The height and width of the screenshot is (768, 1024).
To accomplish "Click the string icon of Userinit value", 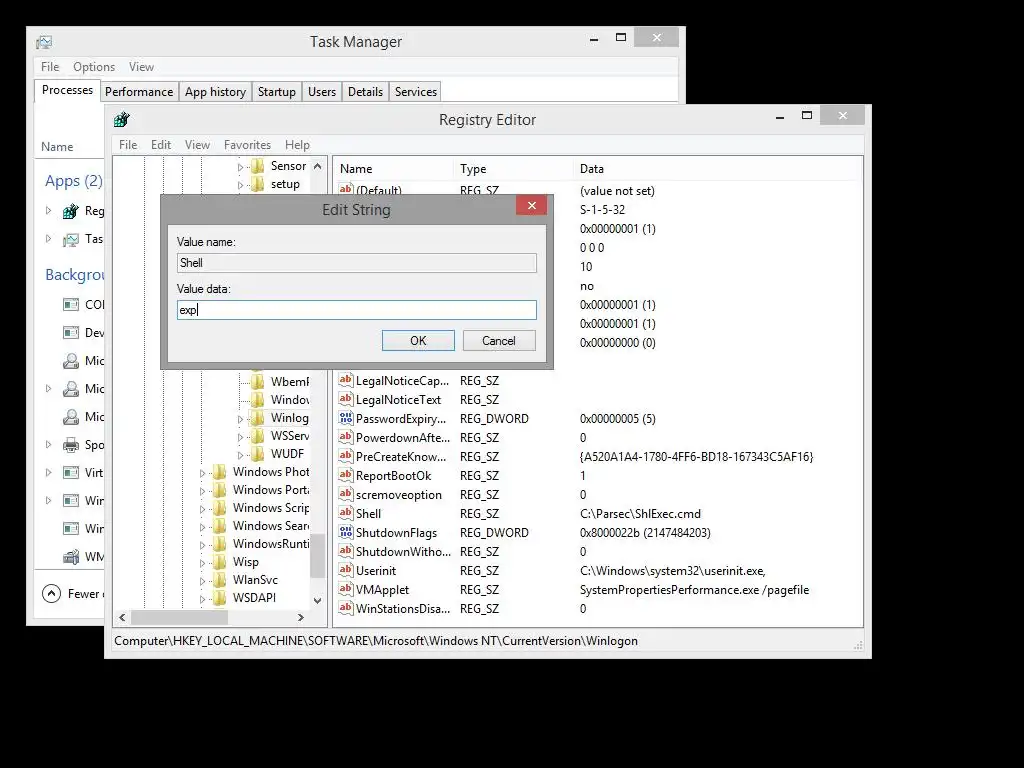I will (x=345, y=570).
